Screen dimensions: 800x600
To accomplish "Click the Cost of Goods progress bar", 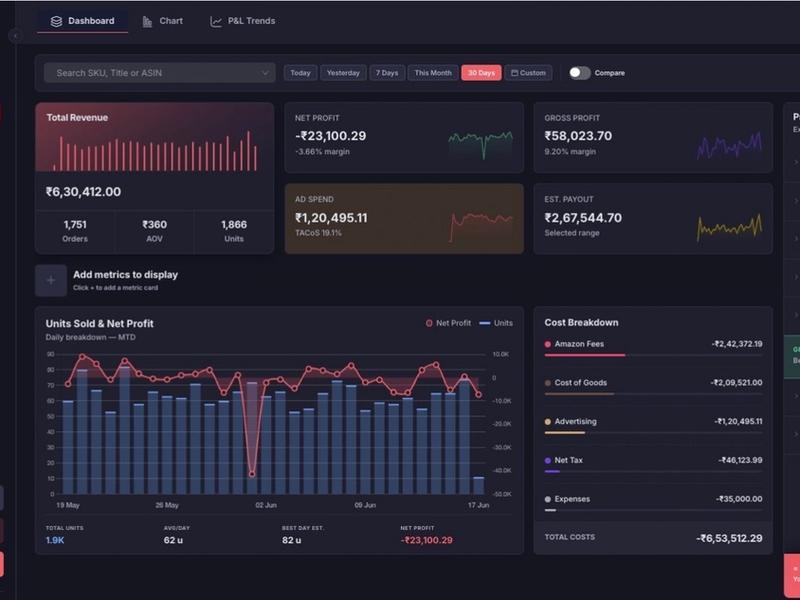I will click(x=654, y=394).
